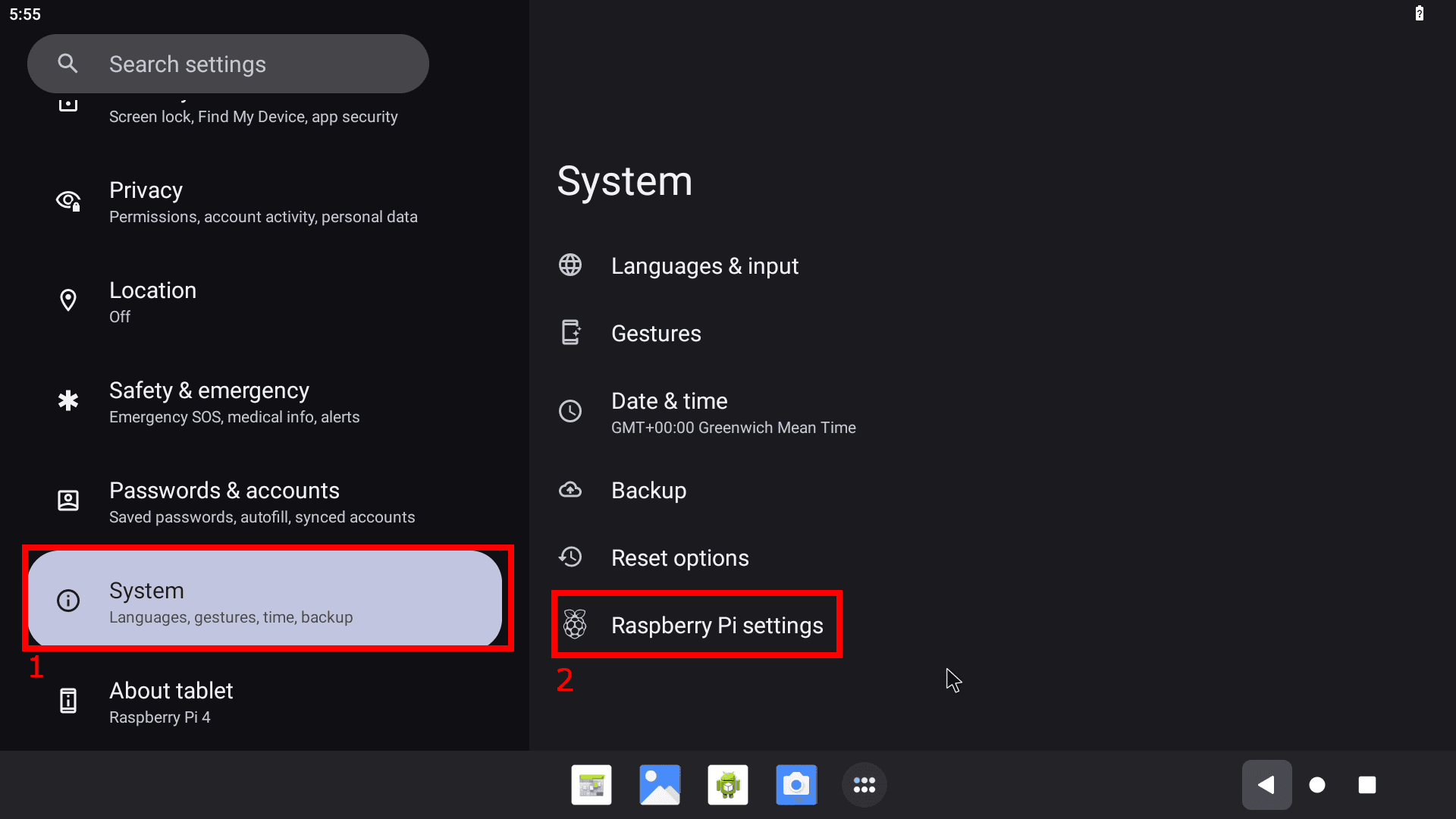The image size is (1456, 819).
Task: Click the clock icon for Date & time
Action: (570, 411)
